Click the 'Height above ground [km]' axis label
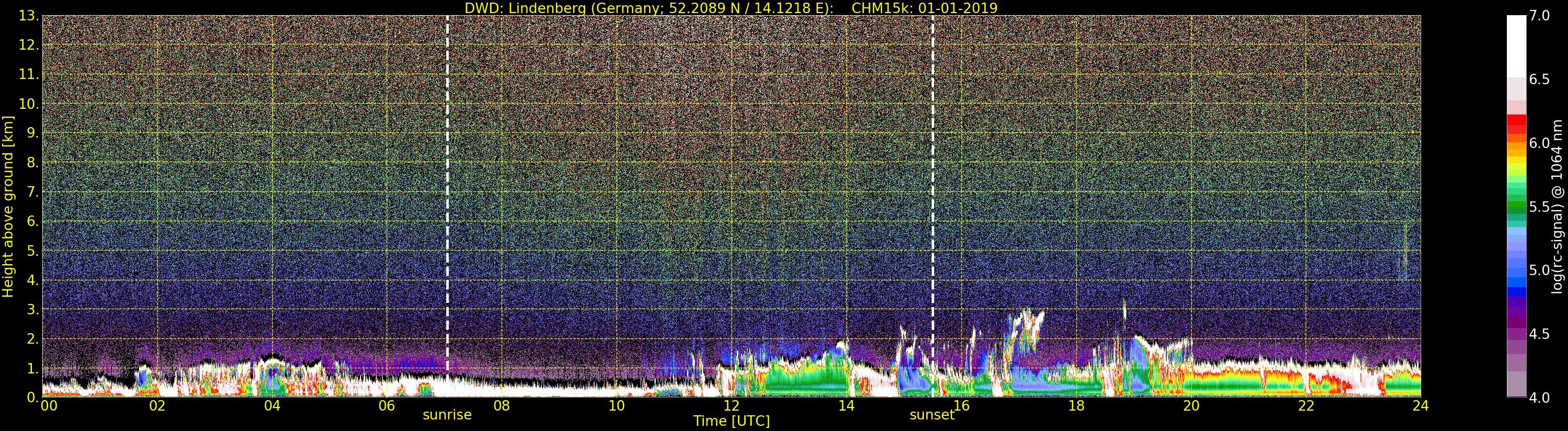This screenshot has width=1568, height=431. point(8,207)
